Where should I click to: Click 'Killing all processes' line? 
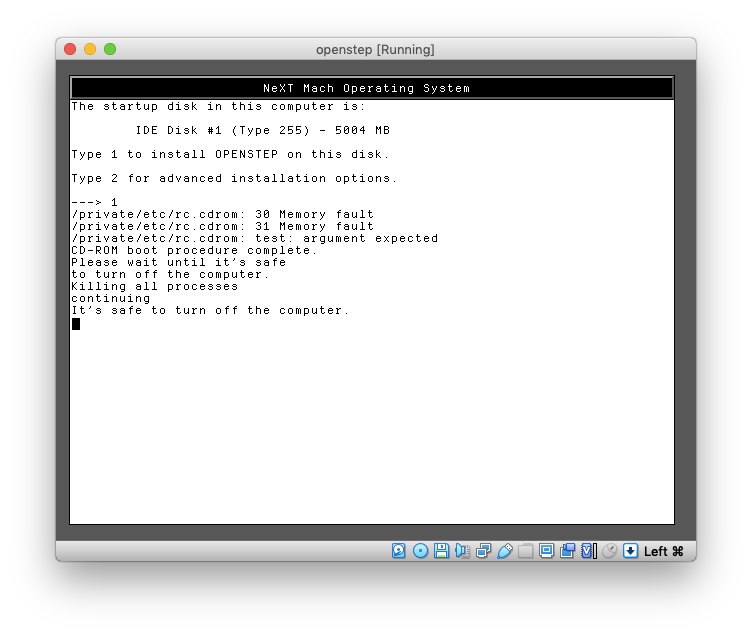point(154,286)
